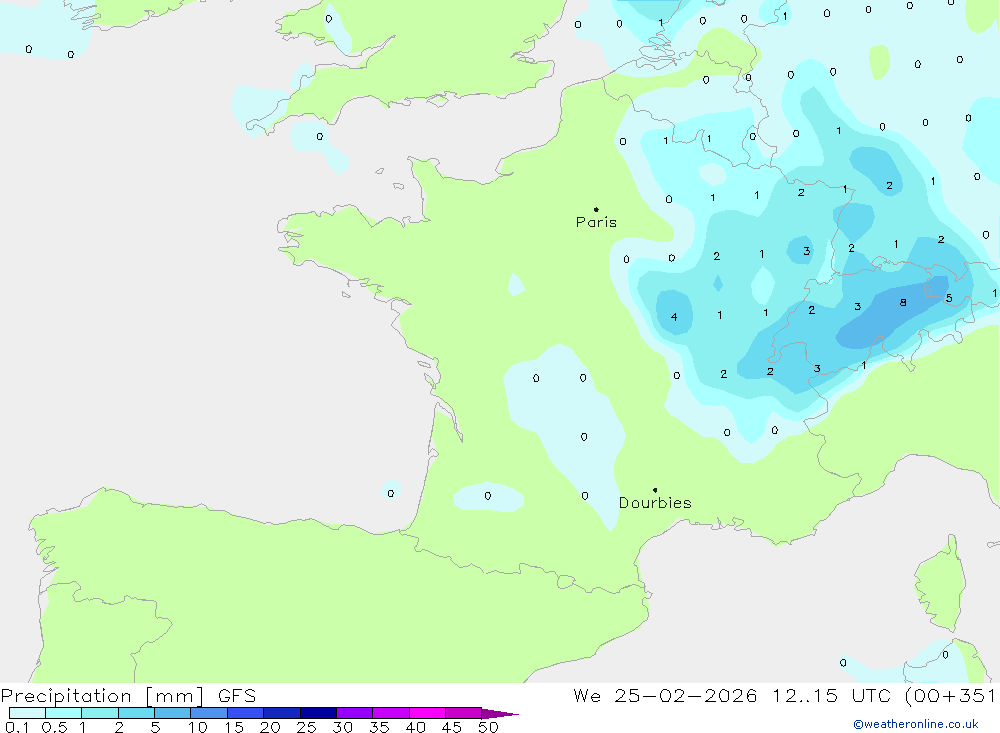The width and height of the screenshot is (1000, 733).
Task: Click the Dourbies location dot marker
Action: [655, 490]
